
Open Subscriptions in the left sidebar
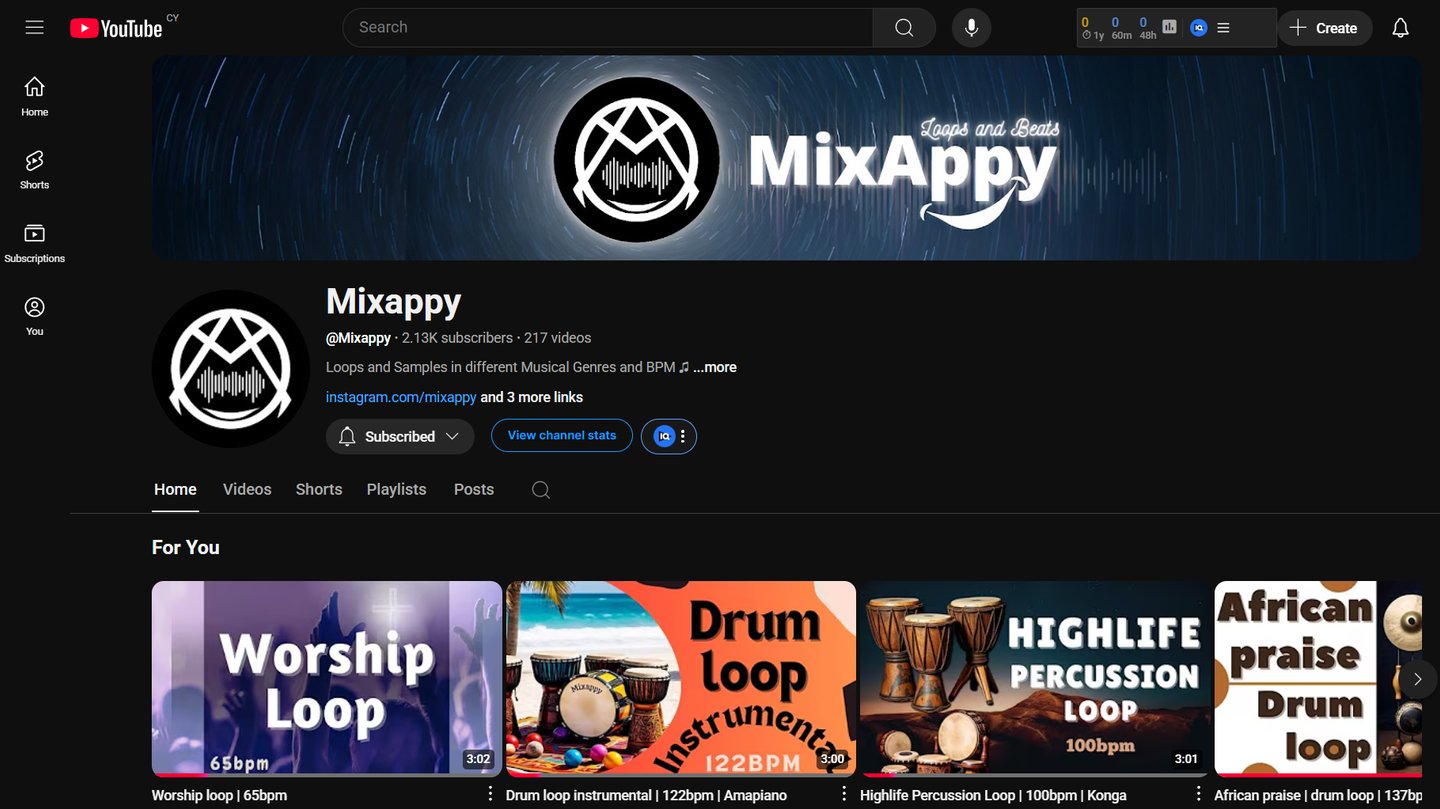pos(35,243)
